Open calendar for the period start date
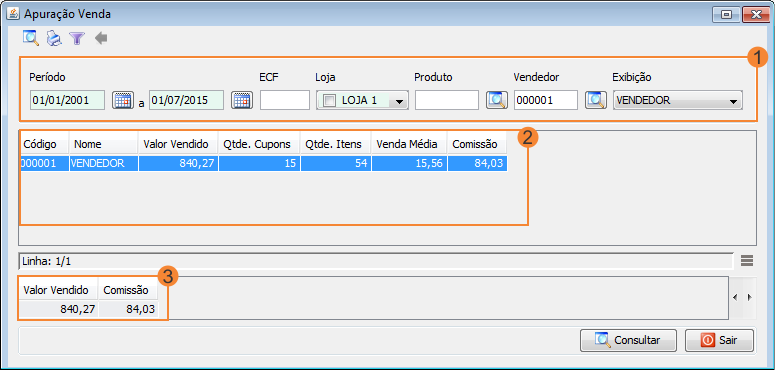 [x=123, y=100]
